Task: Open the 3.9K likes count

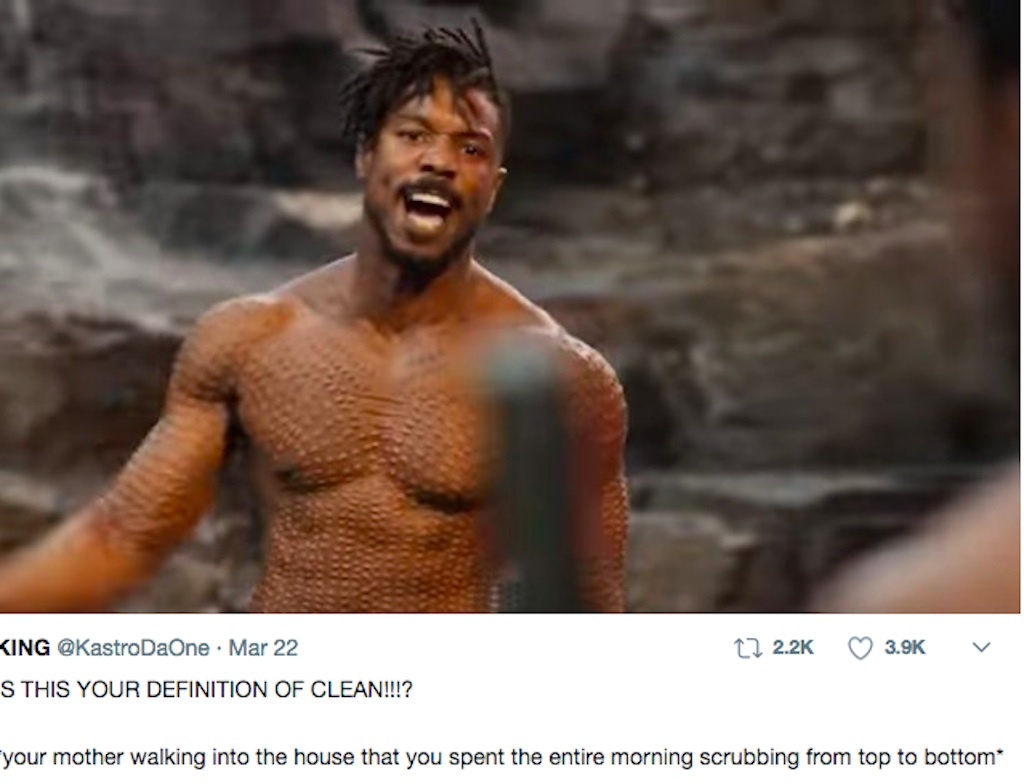Action: click(904, 647)
